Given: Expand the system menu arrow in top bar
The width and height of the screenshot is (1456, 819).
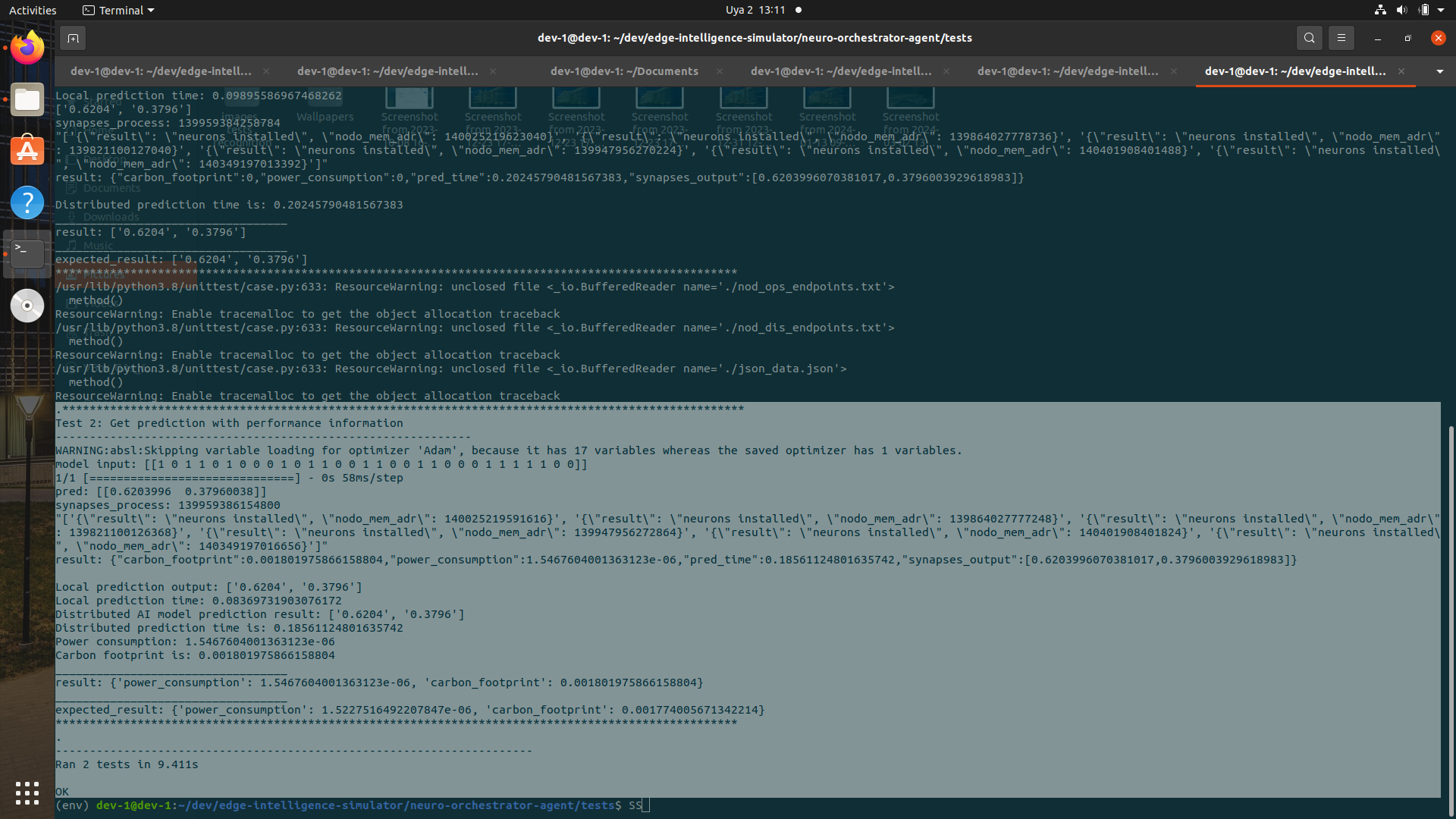Looking at the screenshot, I should (x=1441, y=10).
